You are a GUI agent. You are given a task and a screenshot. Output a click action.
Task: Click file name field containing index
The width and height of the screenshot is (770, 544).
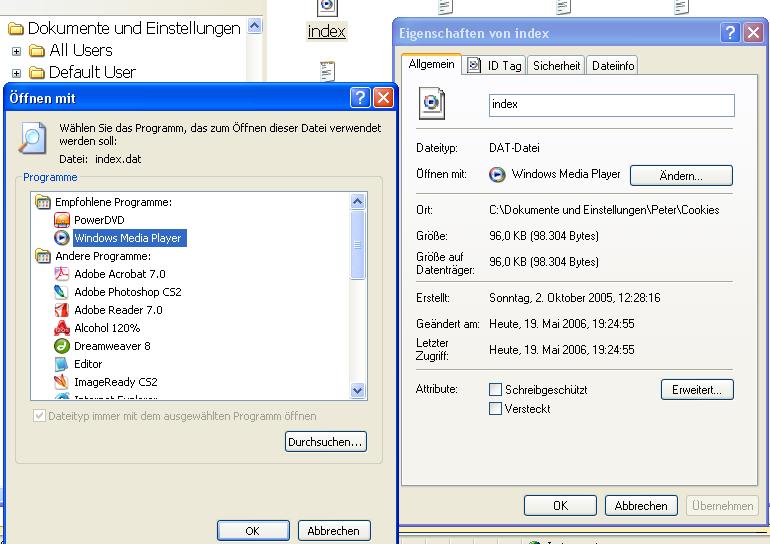pyautogui.click(x=612, y=105)
